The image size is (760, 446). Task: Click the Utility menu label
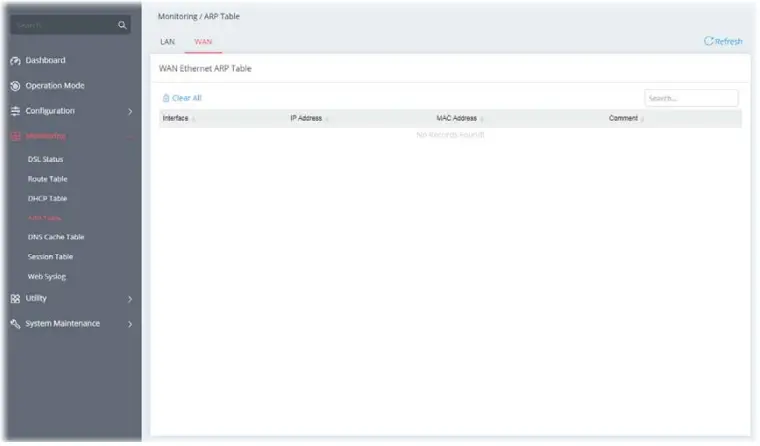(x=36, y=298)
